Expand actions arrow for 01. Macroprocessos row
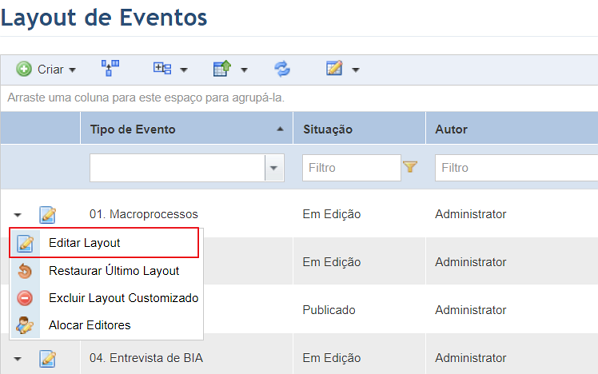Image resolution: width=598 pixels, height=374 pixels. coord(18,215)
